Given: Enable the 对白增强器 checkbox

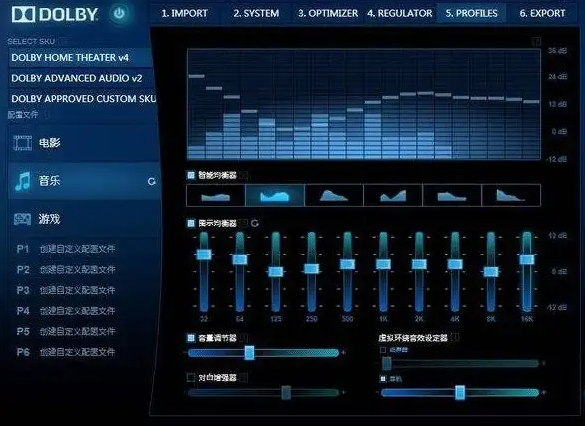Looking at the screenshot, I should 191,378.
